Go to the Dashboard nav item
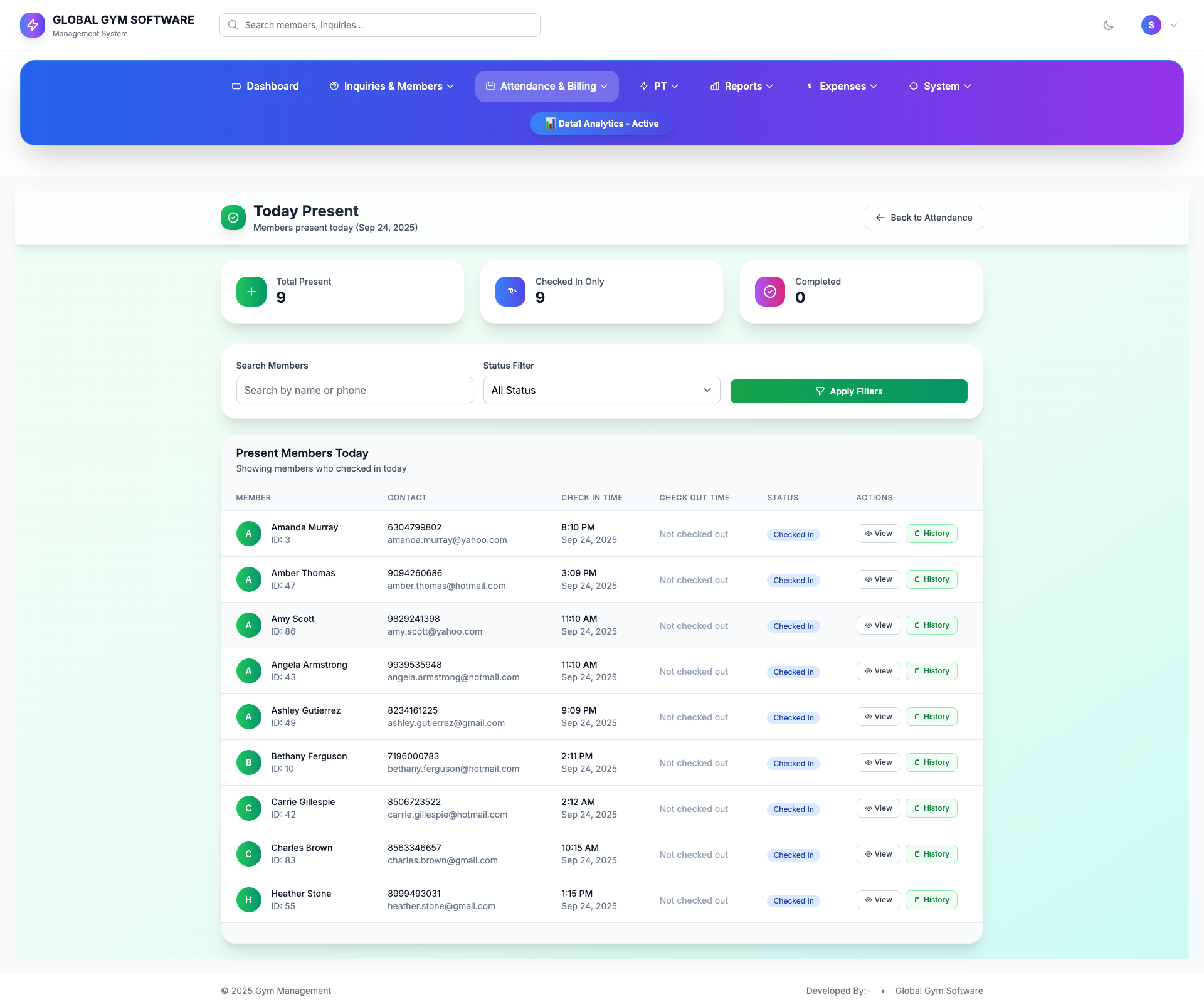This screenshot has height=1007, width=1204. tap(265, 86)
